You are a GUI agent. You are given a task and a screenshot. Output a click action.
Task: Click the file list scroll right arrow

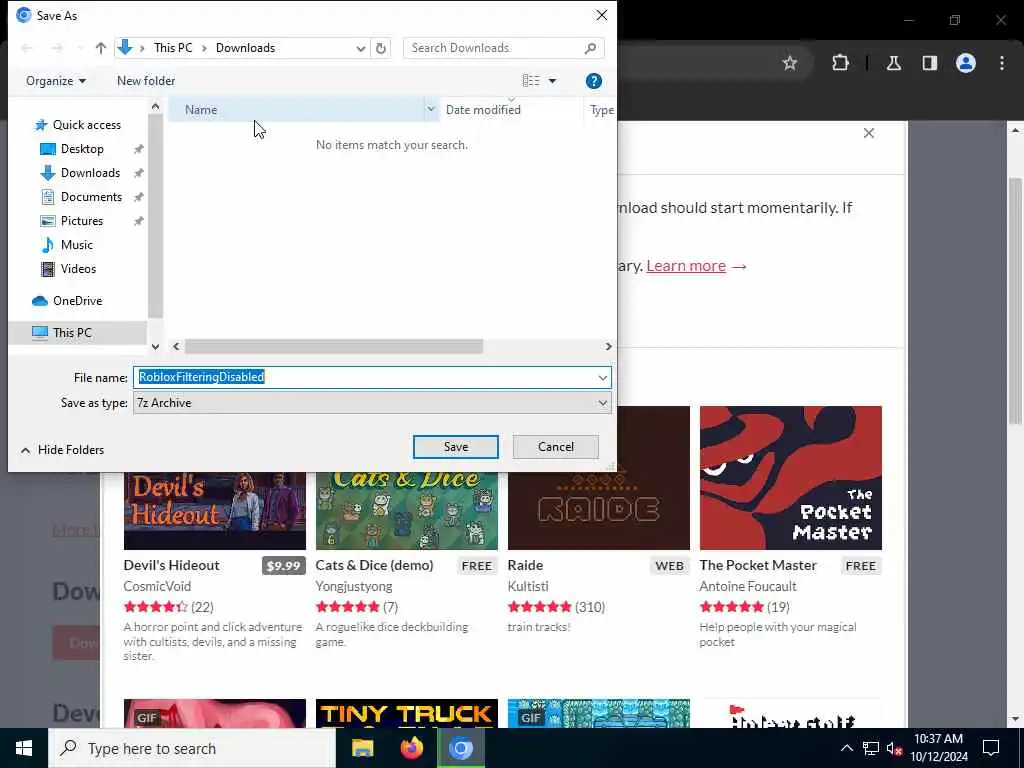(x=608, y=346)
